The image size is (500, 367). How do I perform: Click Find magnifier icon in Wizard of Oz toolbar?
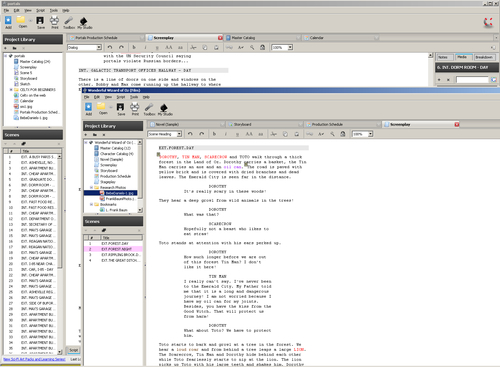pos(332,134)
